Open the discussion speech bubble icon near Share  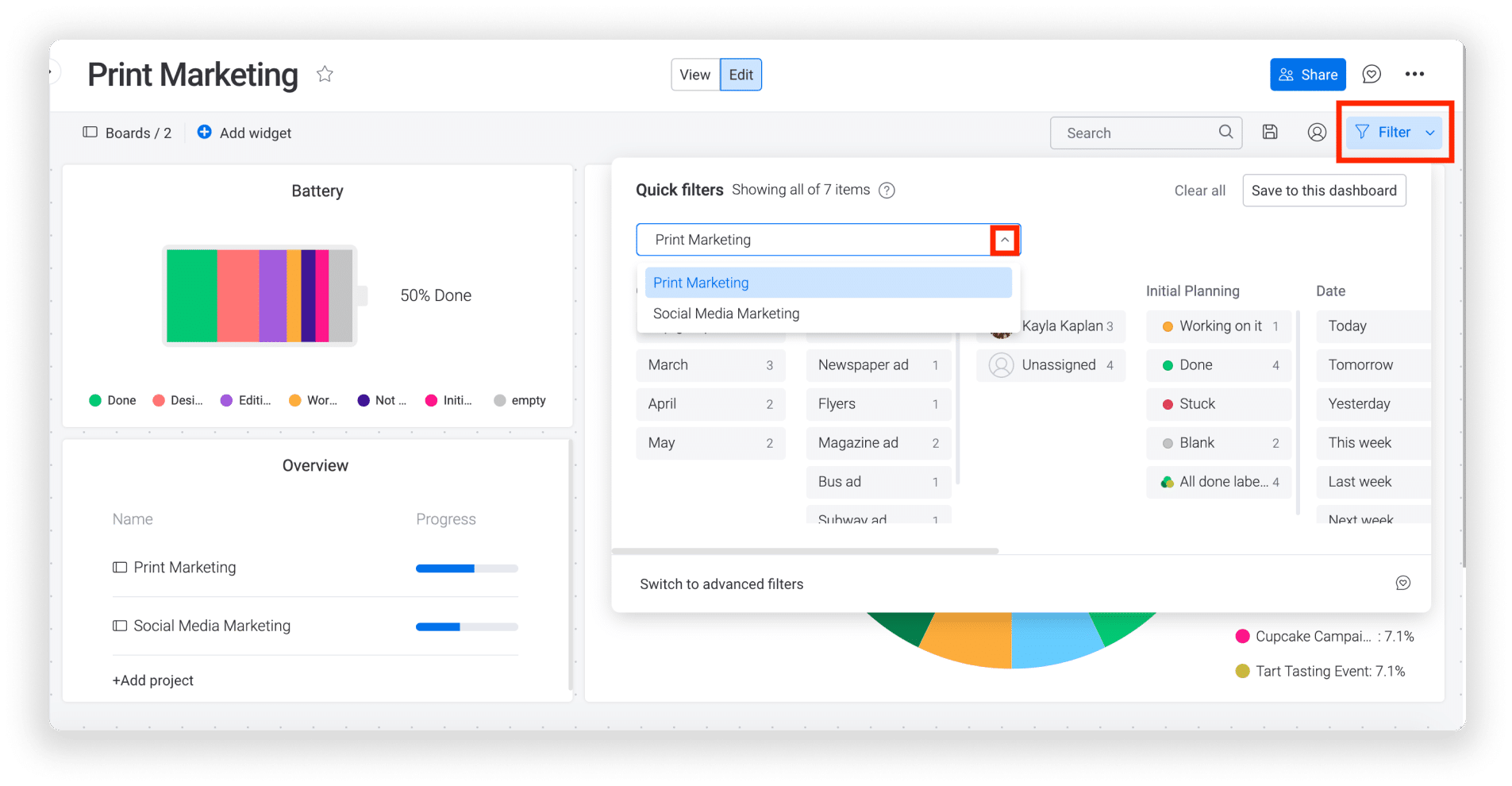point(1372,74)
